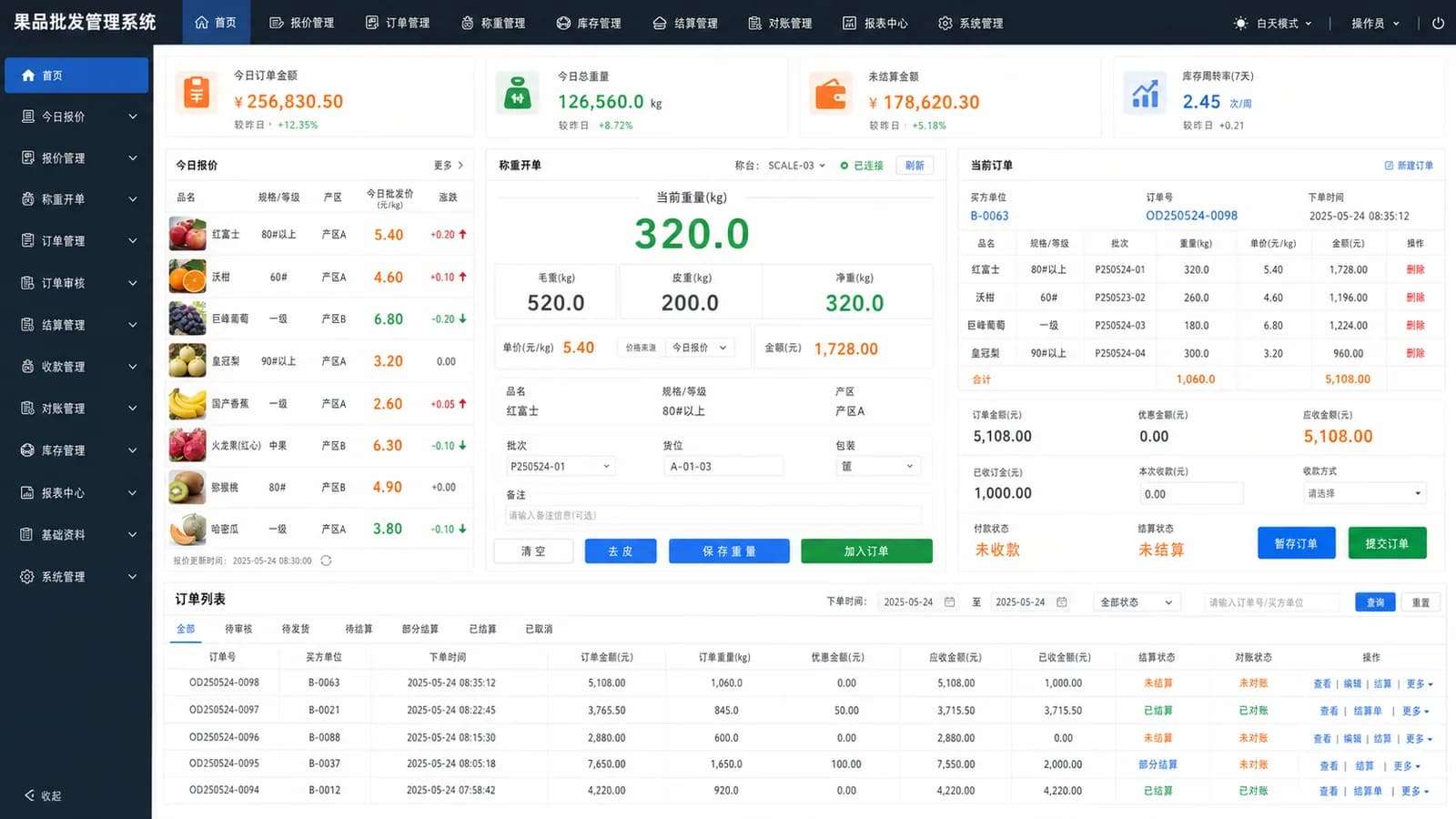The height and width of the screenshot is (819, 1456).
Task: Switch to the 部分结算 order tab
Action: coord(420,629)
